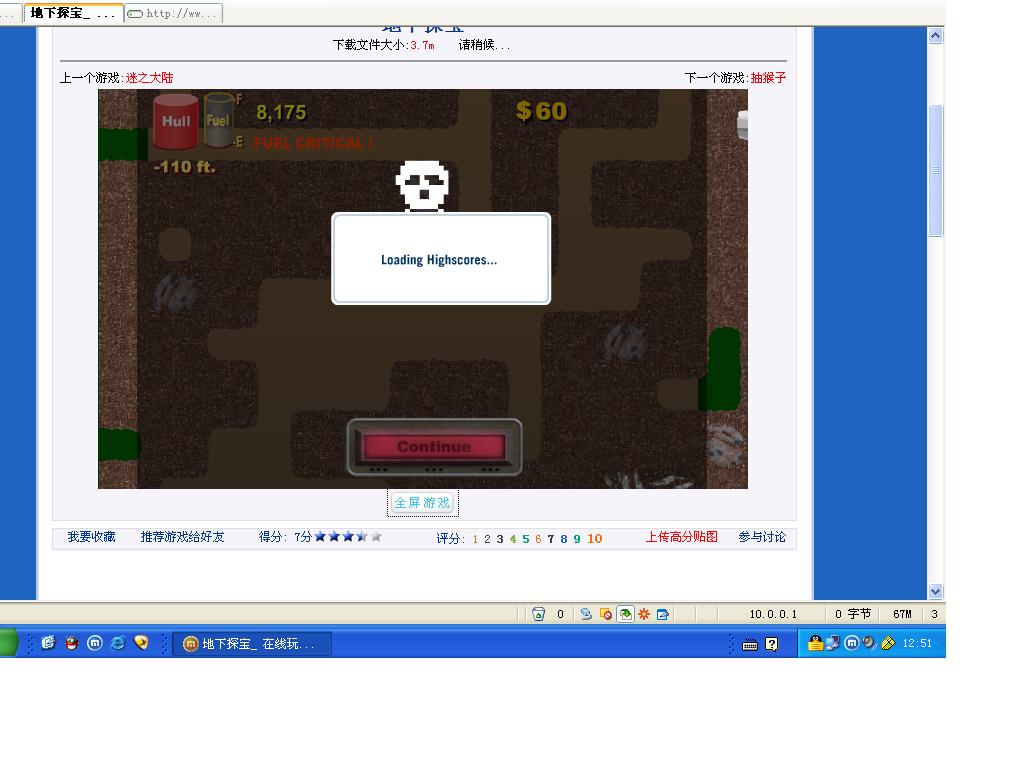The height and width of the screenshot is (768, 1024).
Task: Click the 0 字节 status bar entry
Action: pos(852,614)
